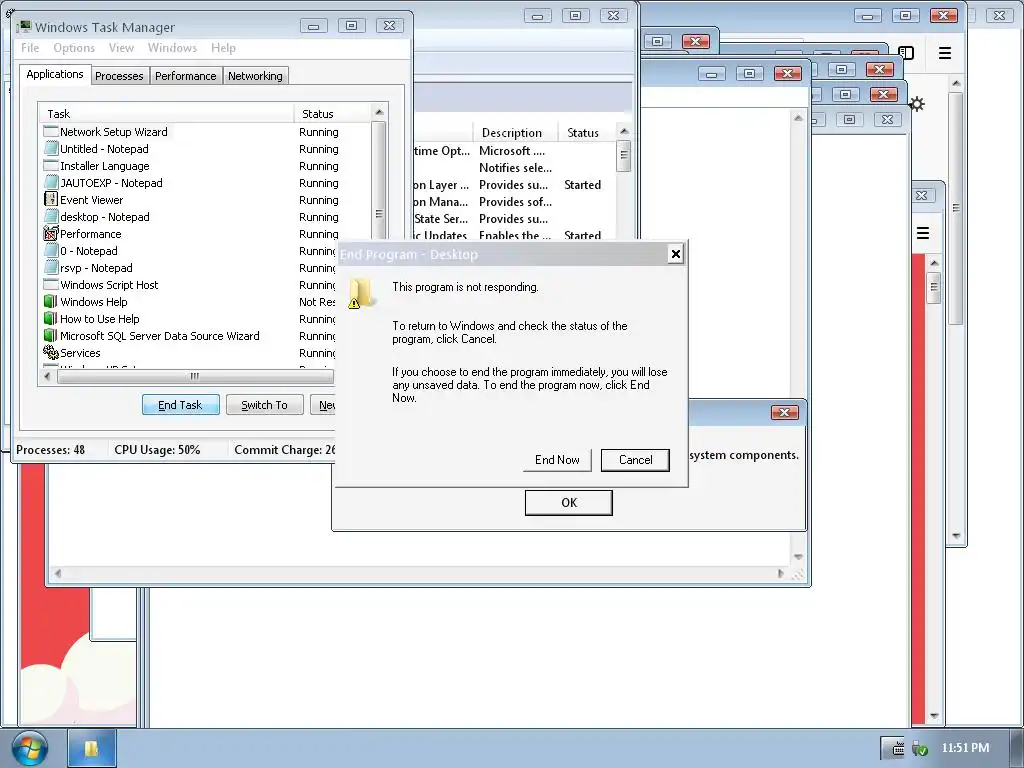This screenshot has width=1024, height=768.
Task: Switch to the Performance tab
Action: pos(185,76)
